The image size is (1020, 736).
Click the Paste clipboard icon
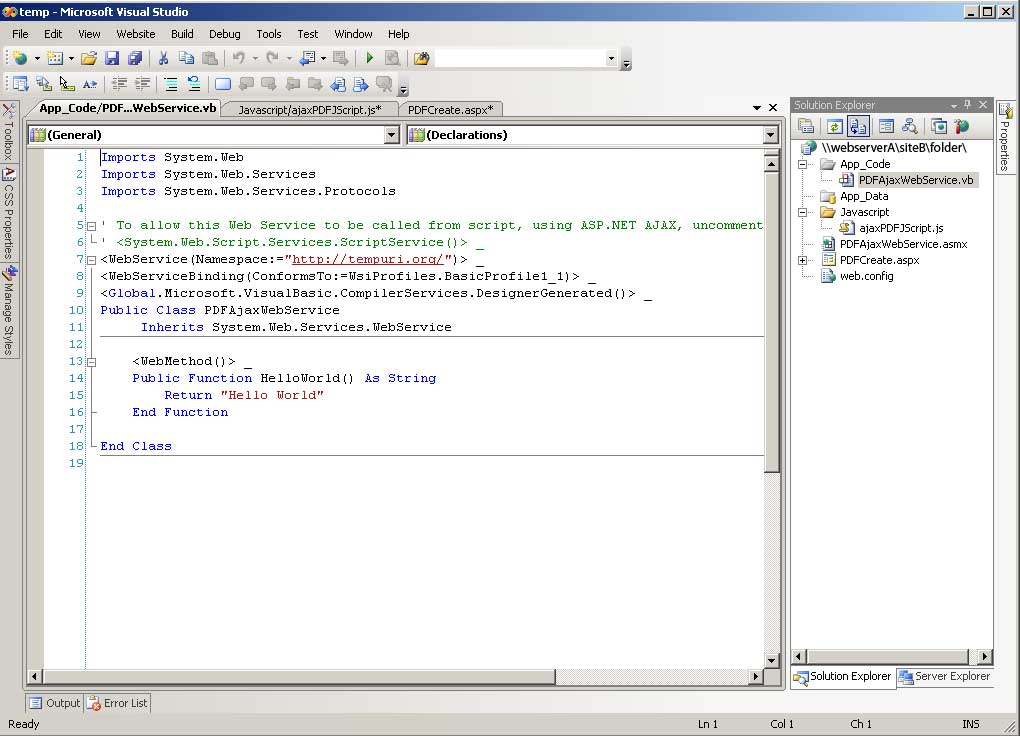point(209,59)
